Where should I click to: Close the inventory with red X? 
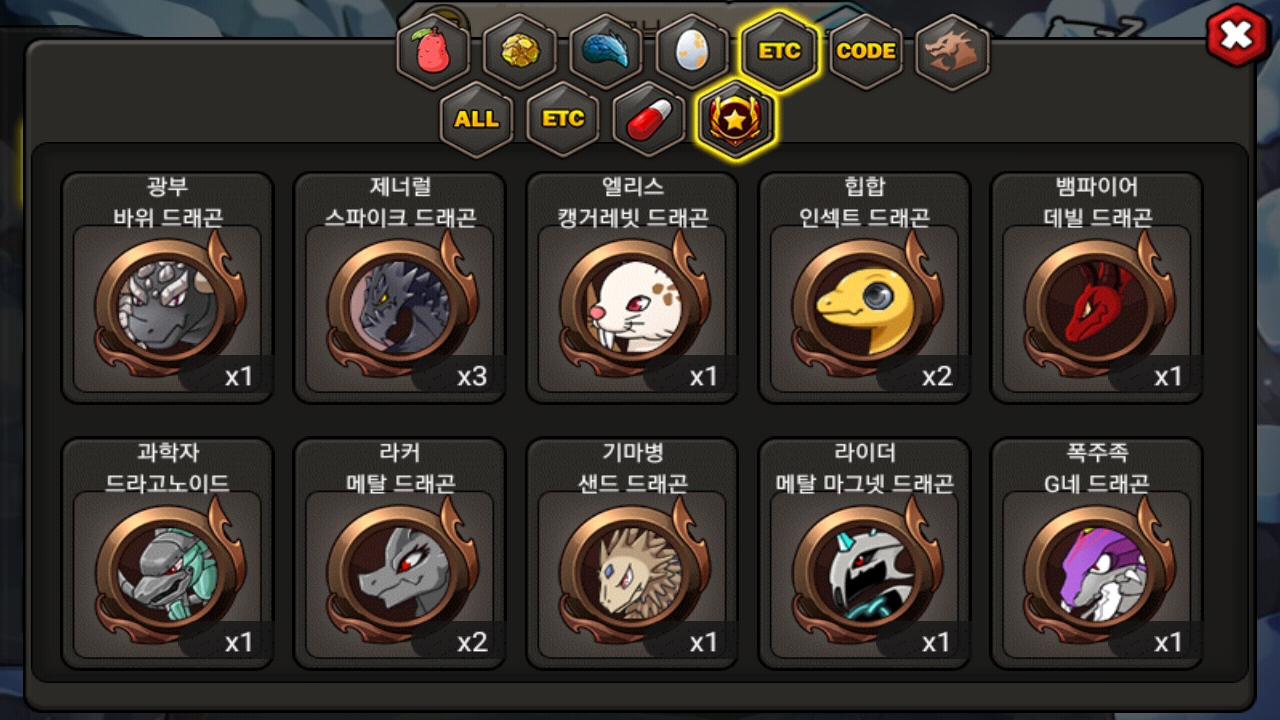(x=1237, y=36)
